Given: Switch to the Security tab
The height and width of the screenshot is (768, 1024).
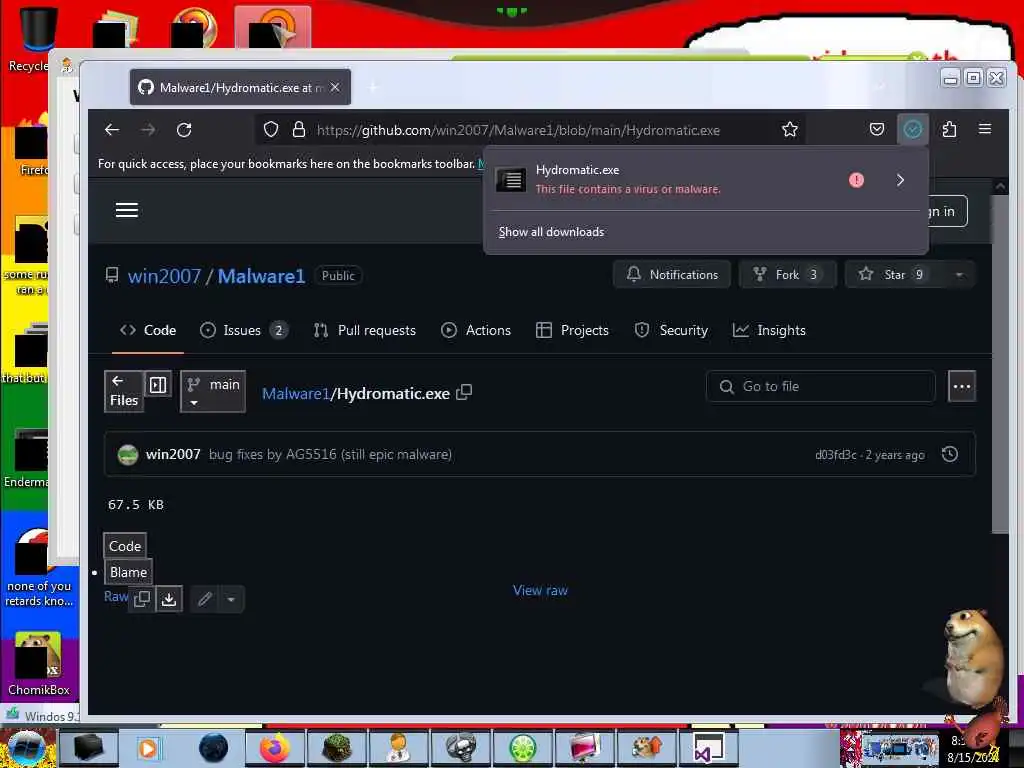Looking at the screenshot, I should [671, 330].
